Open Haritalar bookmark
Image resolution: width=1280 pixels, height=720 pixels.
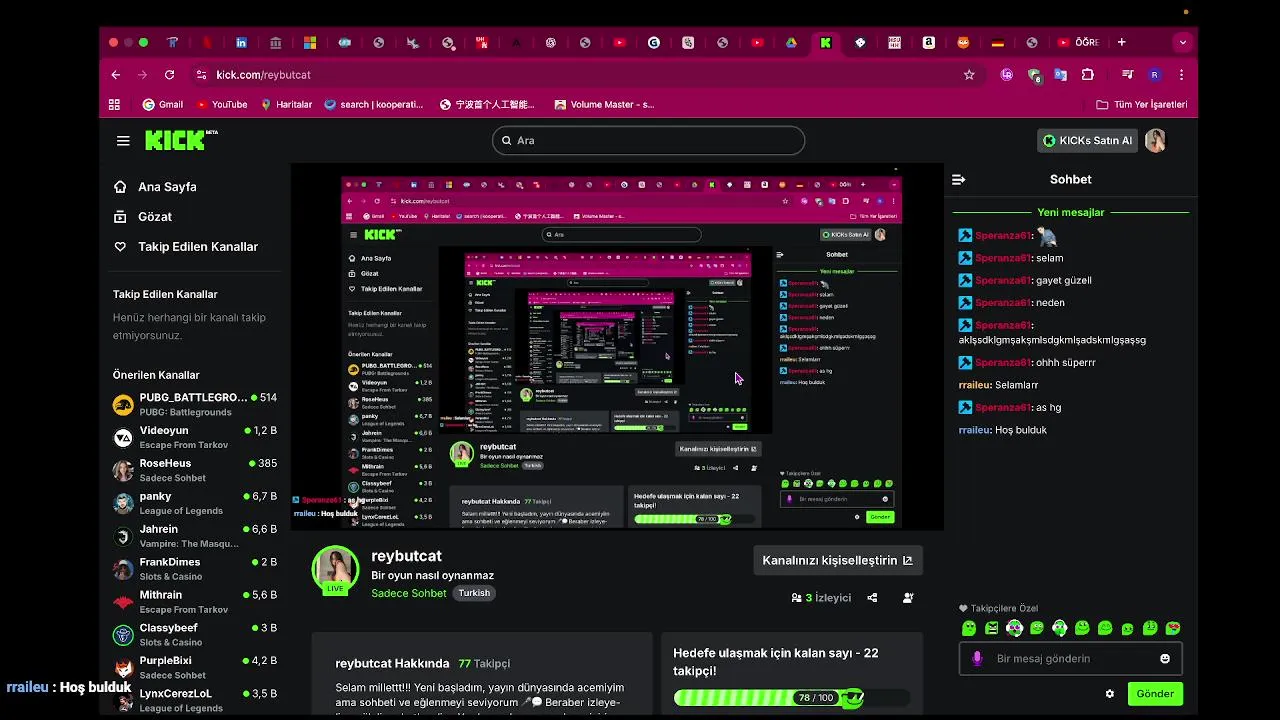pyautogui.click(x=286, y=104)
